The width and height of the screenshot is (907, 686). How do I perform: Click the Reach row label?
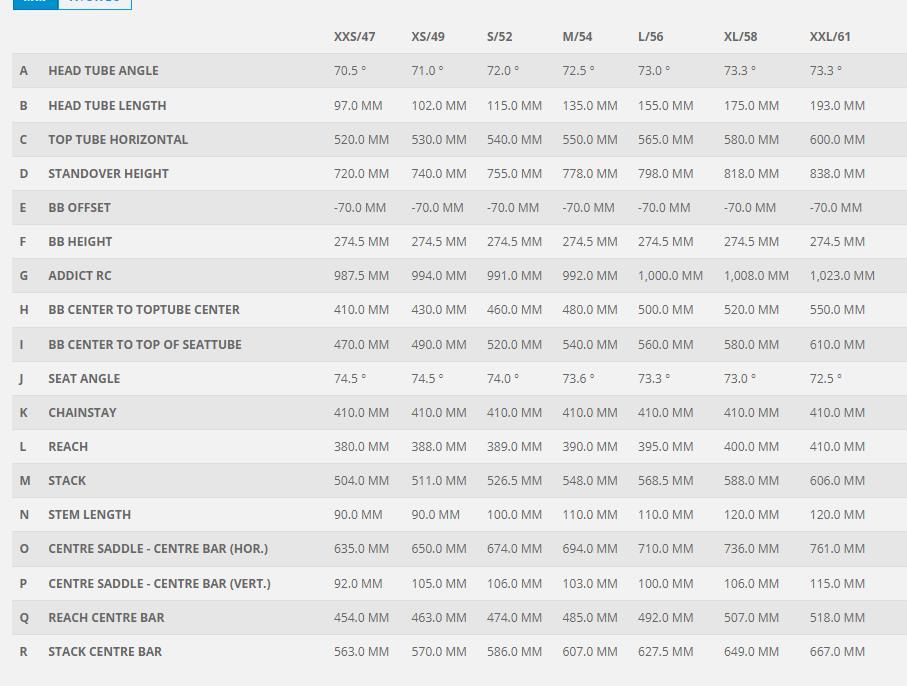[x=68, y=447]
